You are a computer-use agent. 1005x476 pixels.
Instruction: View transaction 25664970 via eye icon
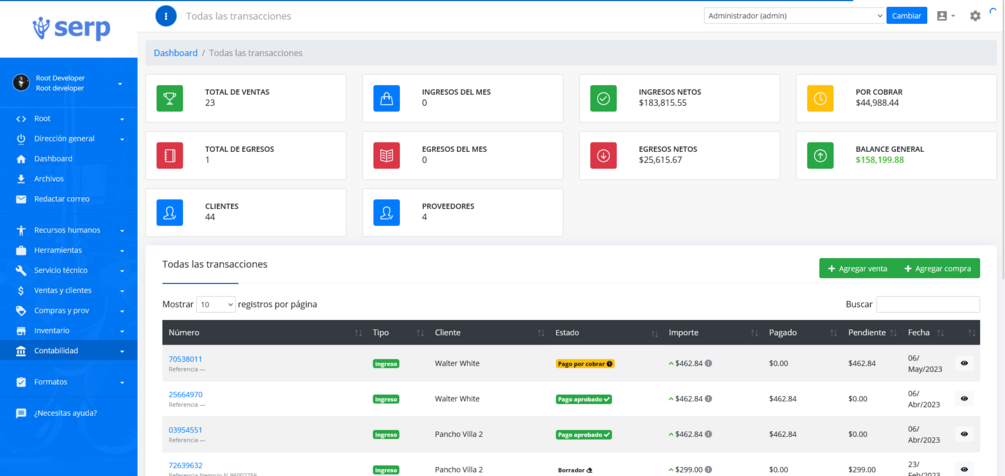[x=964, y=398]
